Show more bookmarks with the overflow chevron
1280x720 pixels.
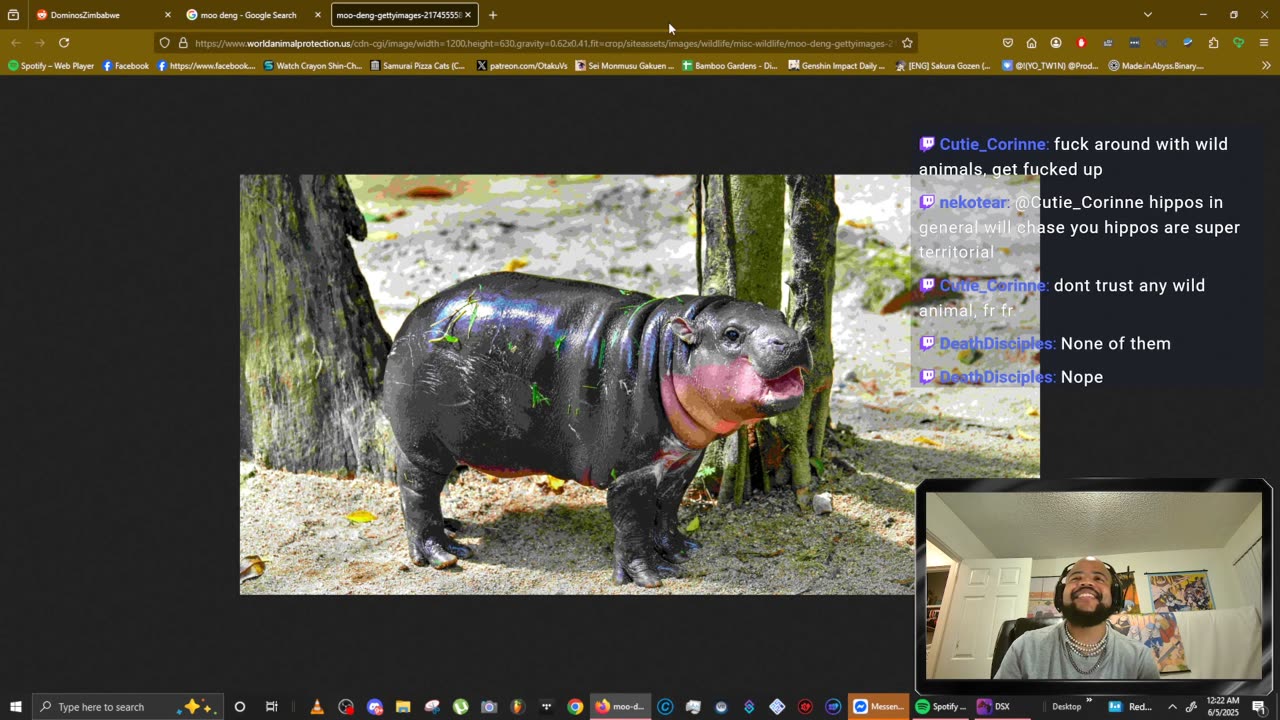point(1266,66)
